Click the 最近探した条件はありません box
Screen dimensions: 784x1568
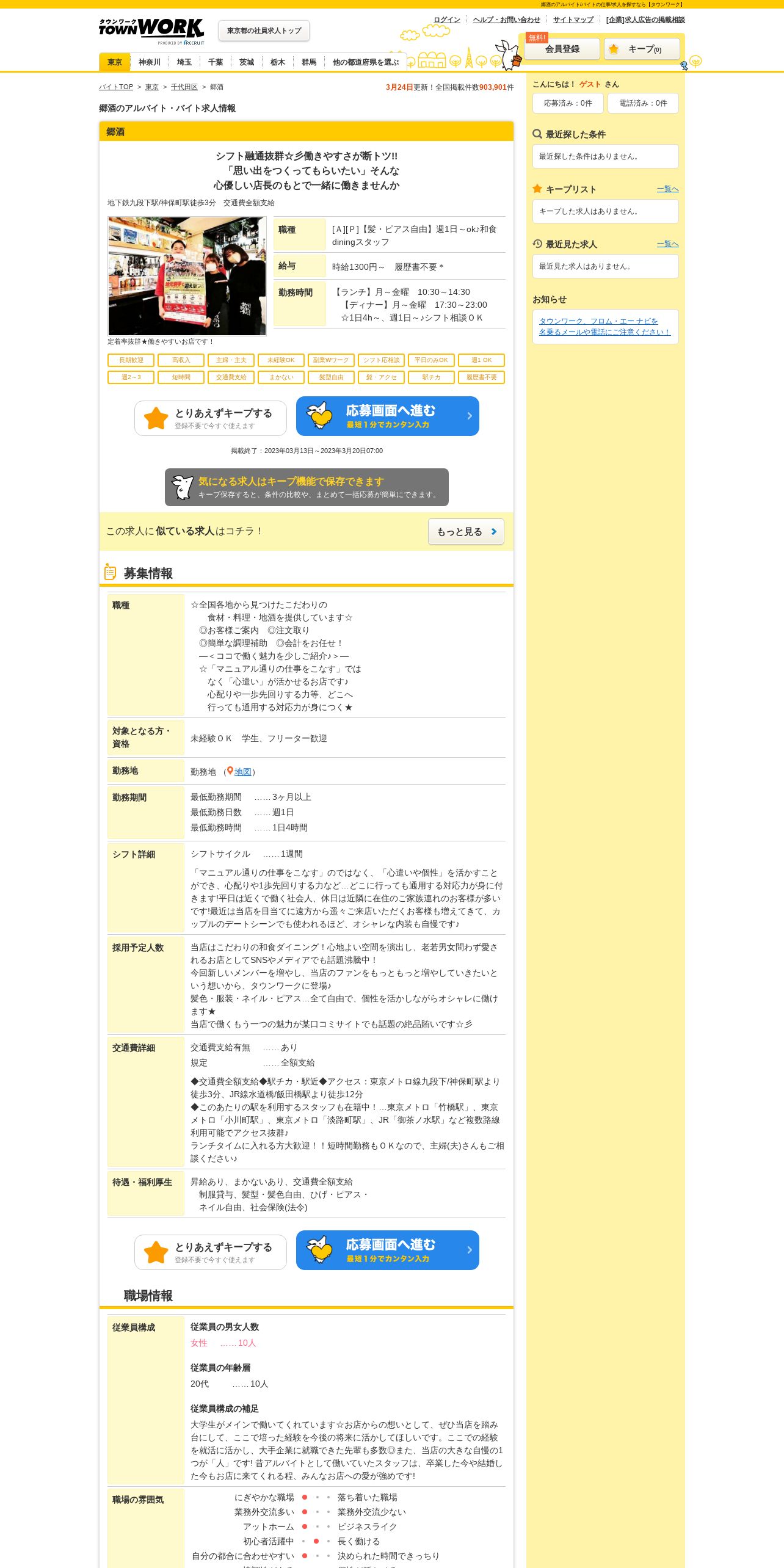point(606,156)
